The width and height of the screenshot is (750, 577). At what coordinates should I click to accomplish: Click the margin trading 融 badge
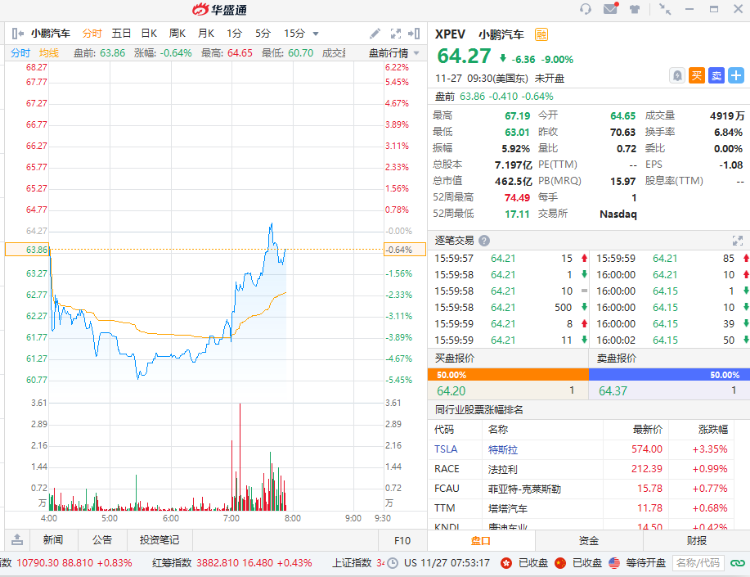pyautogui.click(x=541, y=34)
